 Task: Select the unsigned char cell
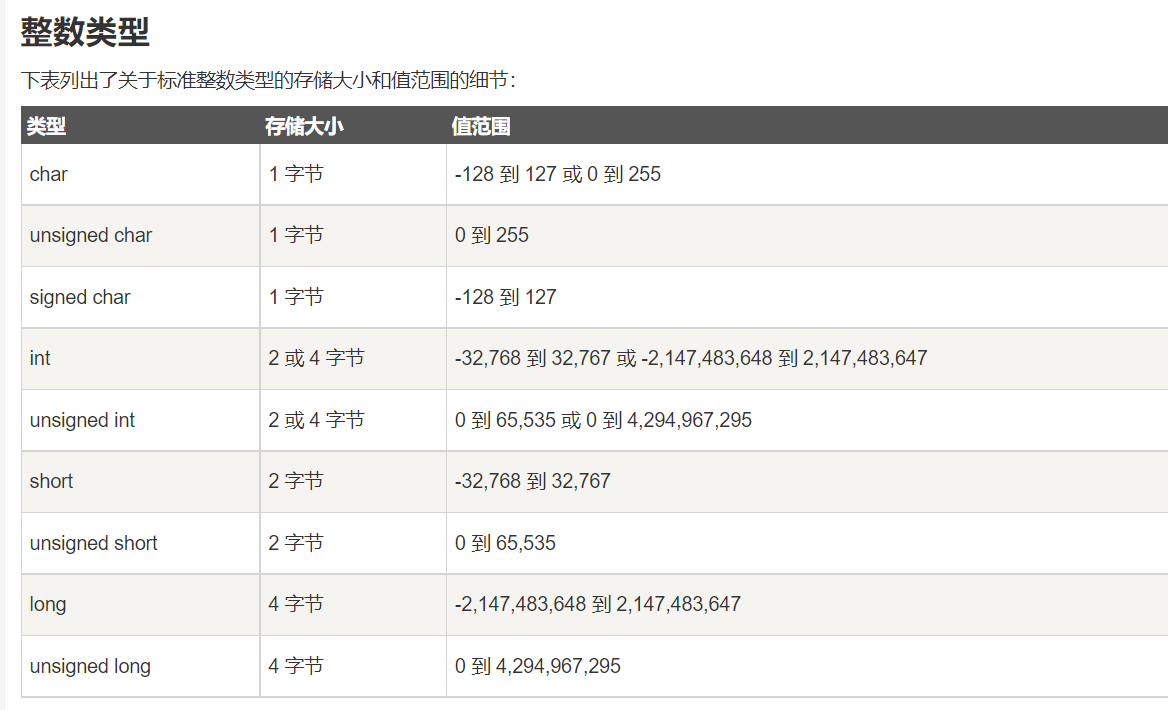click(91, 235)
